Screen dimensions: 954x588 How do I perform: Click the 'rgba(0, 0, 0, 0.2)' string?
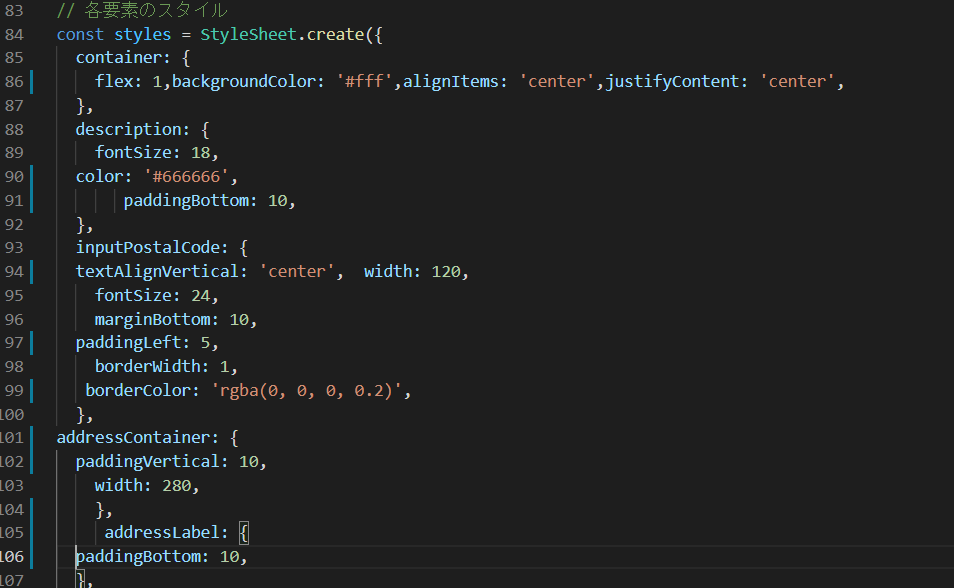(306, 390)
